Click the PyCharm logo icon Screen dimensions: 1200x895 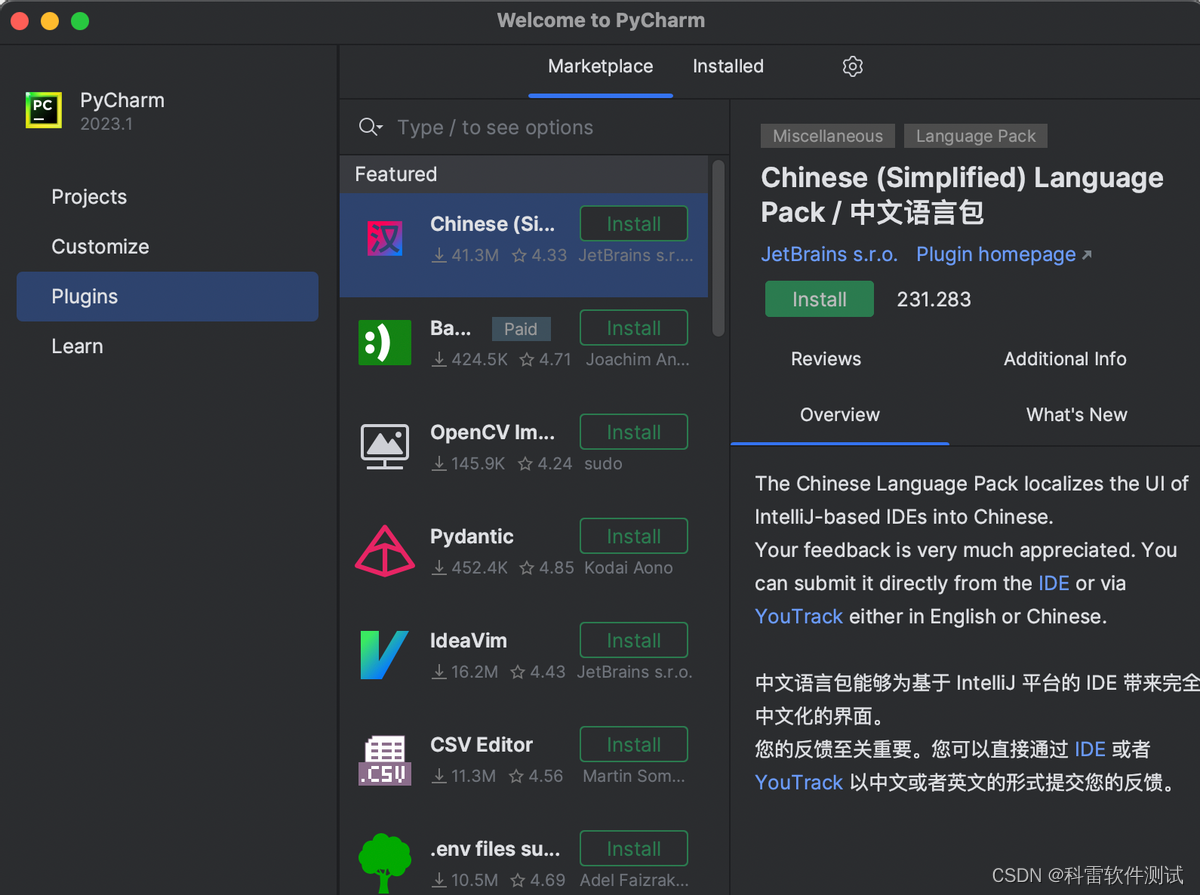44,110
